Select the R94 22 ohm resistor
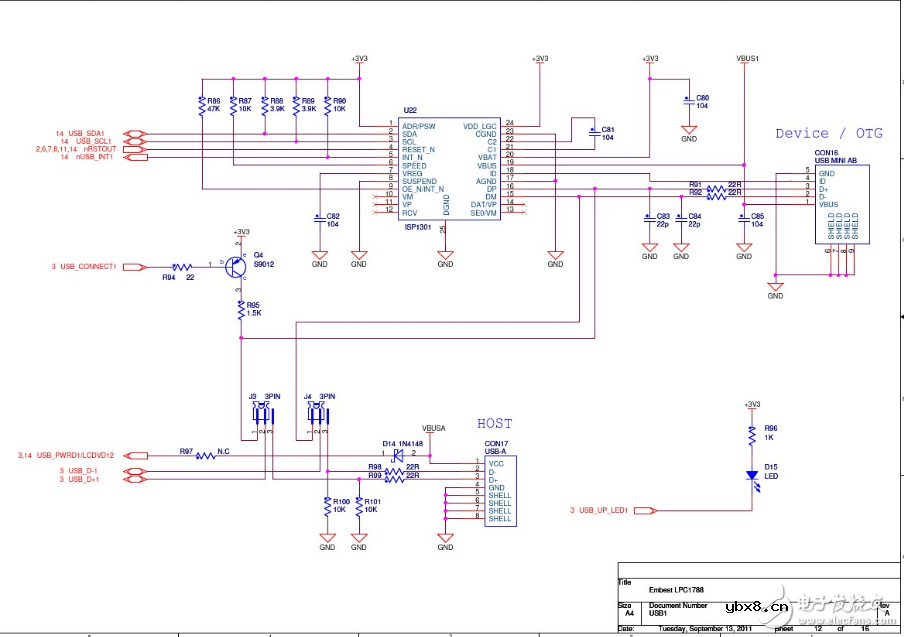This screenshot has height=637, width=904. [182, 267]
